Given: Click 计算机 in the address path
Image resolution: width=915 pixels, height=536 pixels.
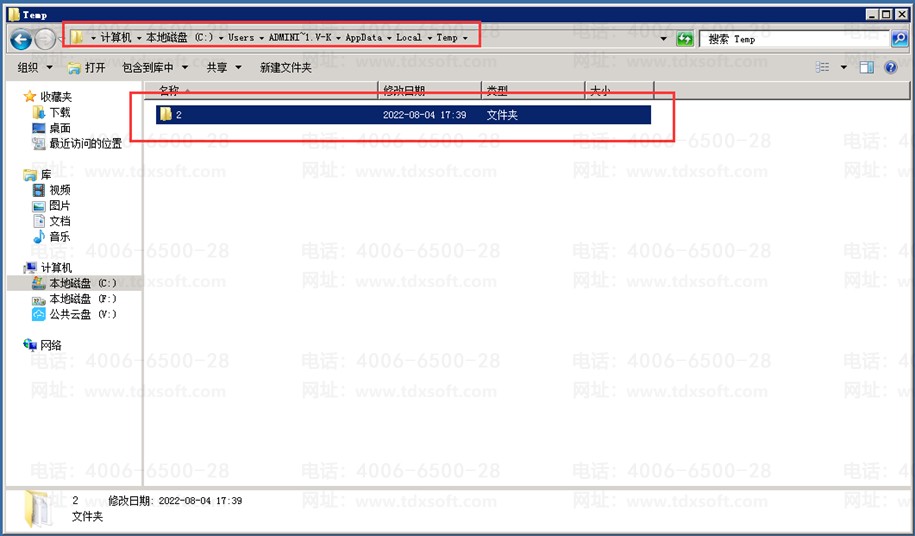Looking at the screenshot, I should tap(116, 37).
